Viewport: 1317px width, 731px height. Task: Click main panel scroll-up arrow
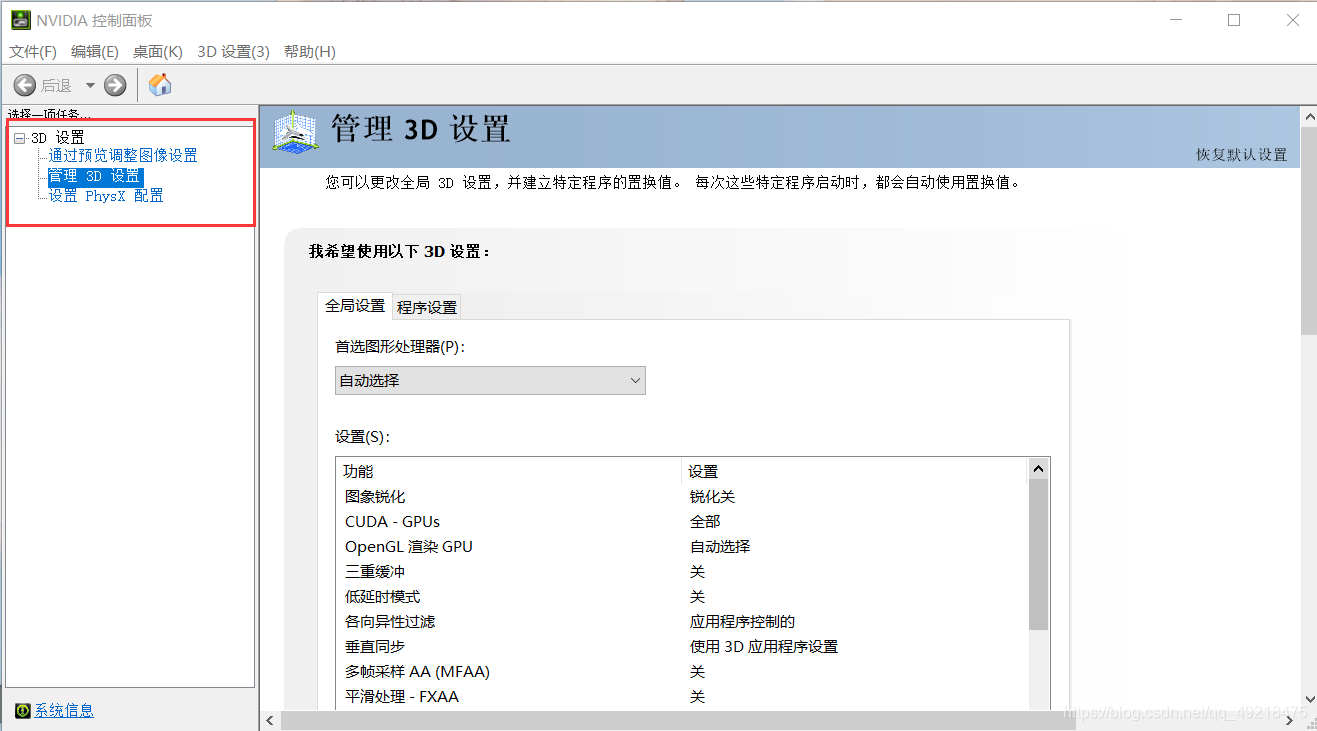(1308, 117)
